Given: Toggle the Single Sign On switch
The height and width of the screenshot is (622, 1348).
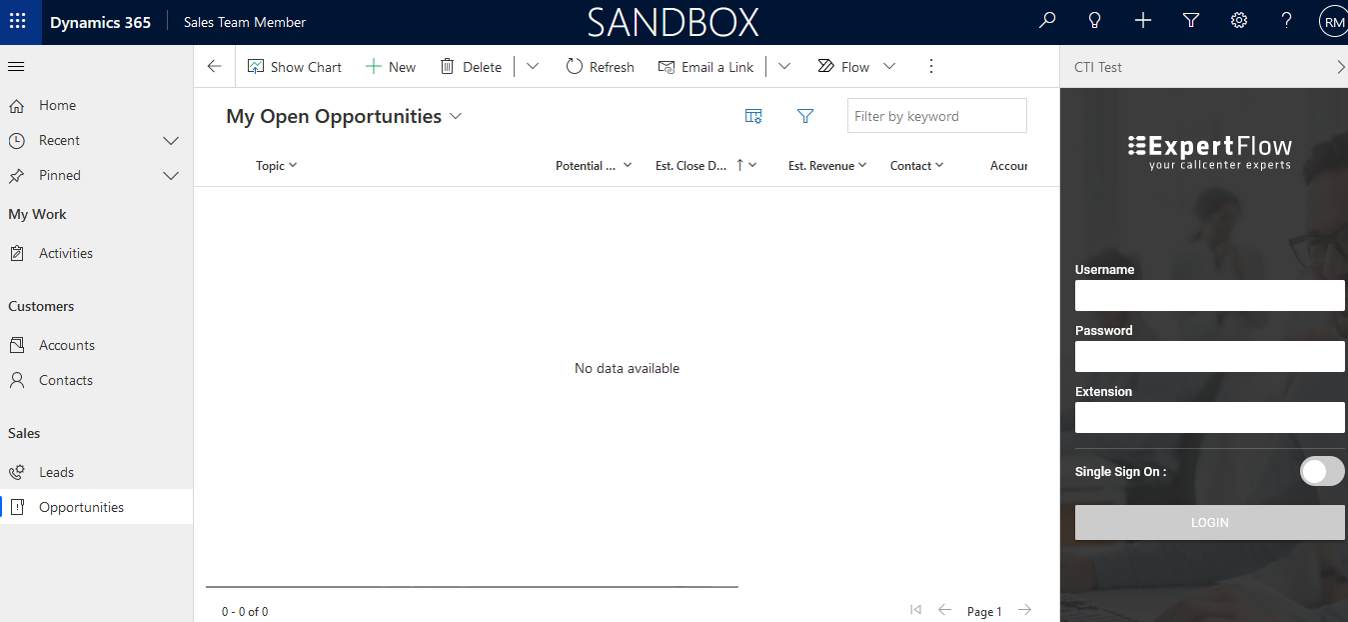Looking at the screenshot, I should click(1321, 471).
